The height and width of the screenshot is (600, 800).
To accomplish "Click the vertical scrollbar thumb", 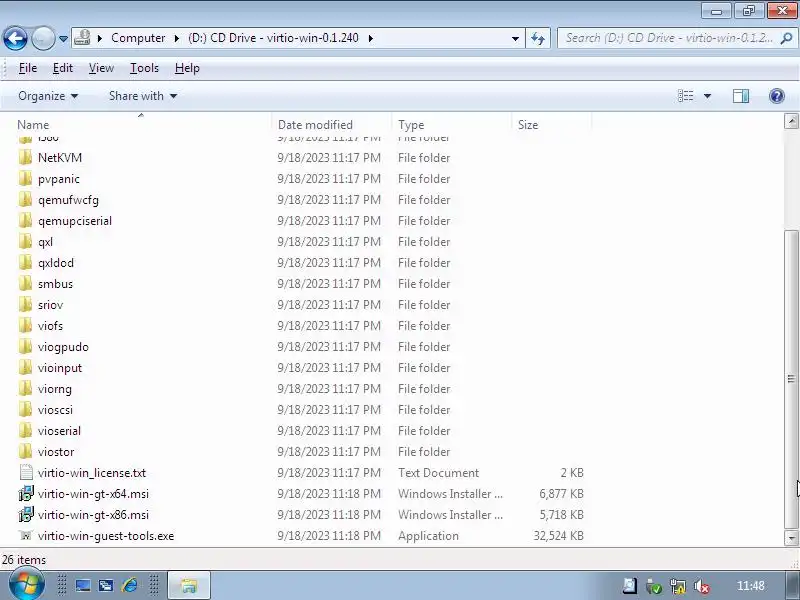I will point(791,380).
